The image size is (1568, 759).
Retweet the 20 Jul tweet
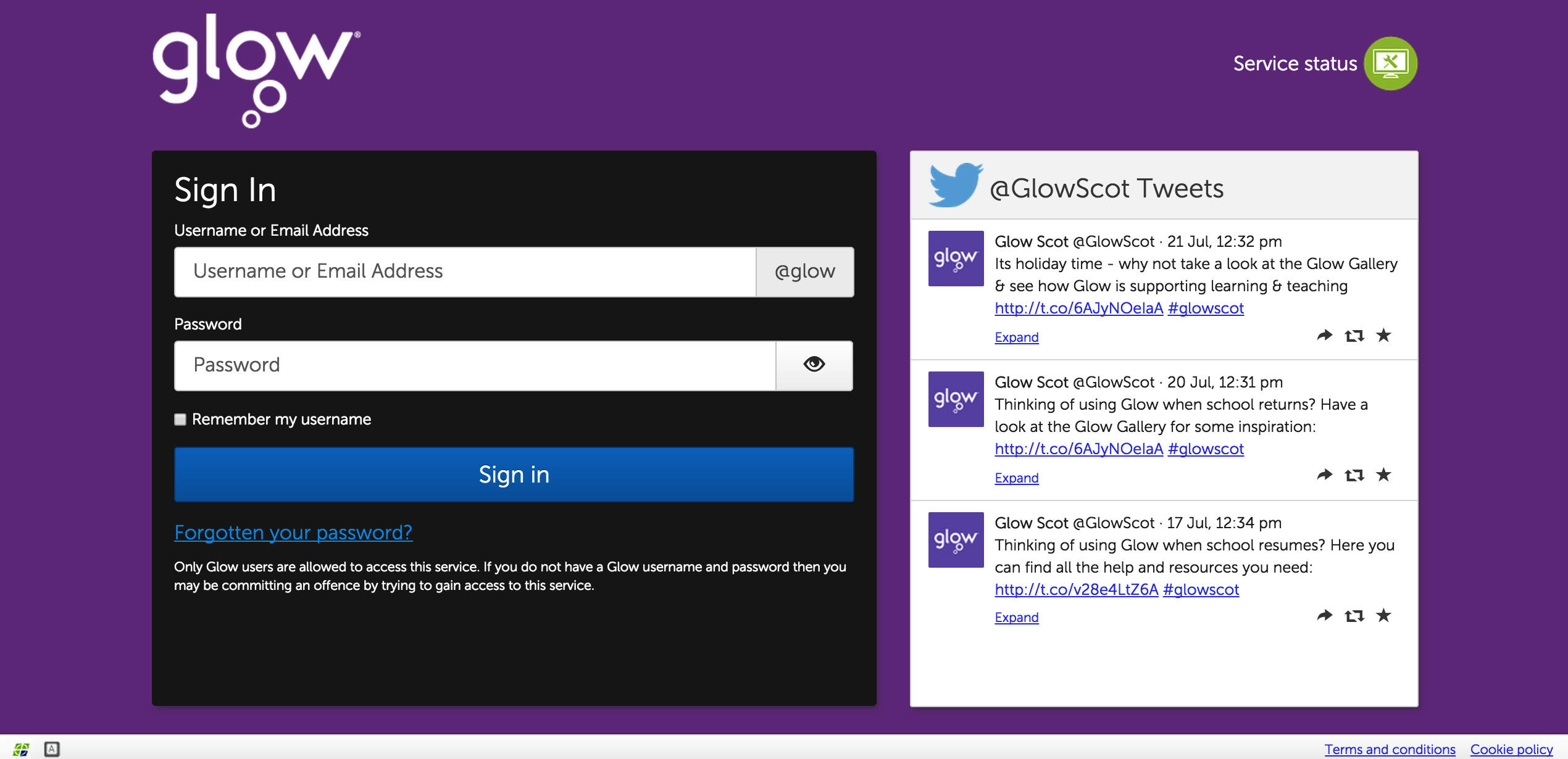pyautogui.click(x=1354, y=475)
